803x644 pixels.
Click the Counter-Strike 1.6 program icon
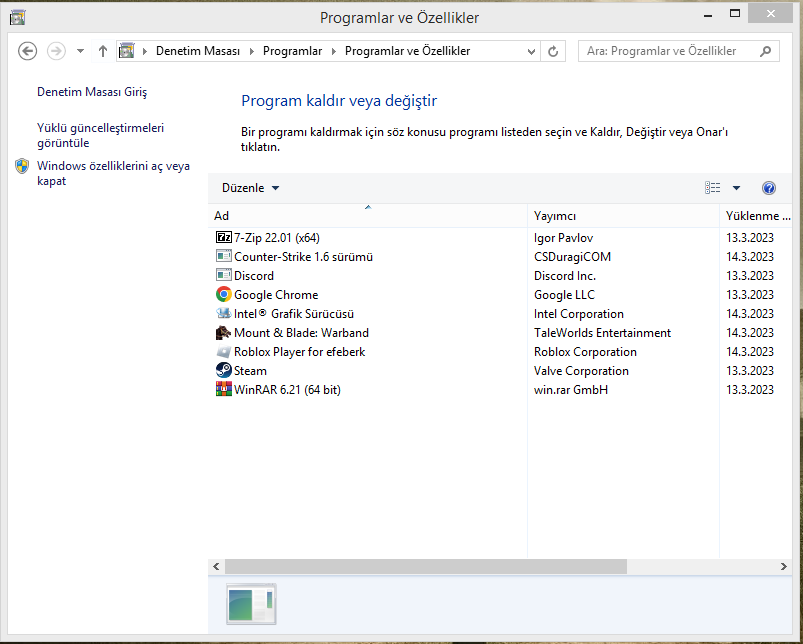223,256
